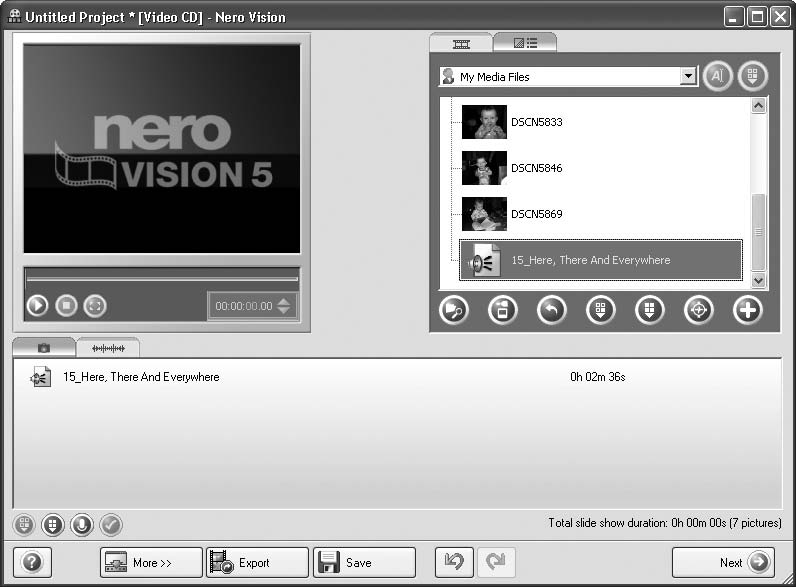Expand options with the More >> button

point(151,563)
